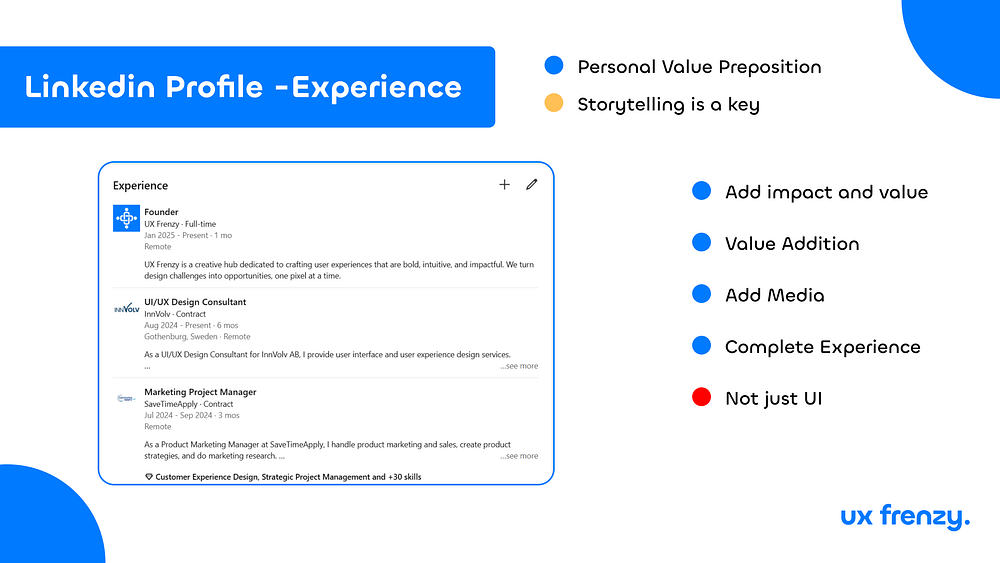1000x563 pixels.
Task: Click the plus icon to add experience
Action: [504, 184]
